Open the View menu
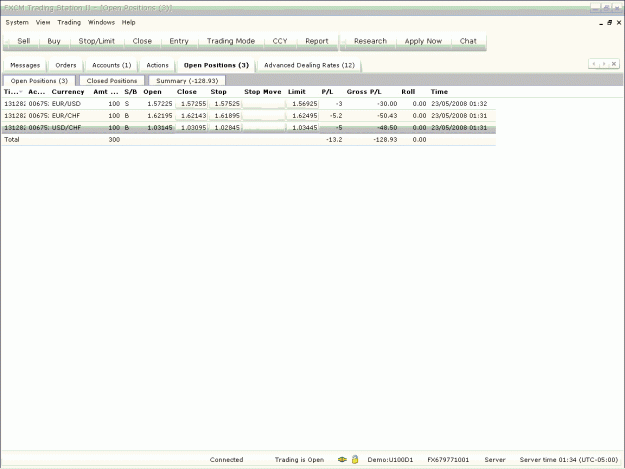Viewport: 625px width, 469px height. [x=43, y=22]
